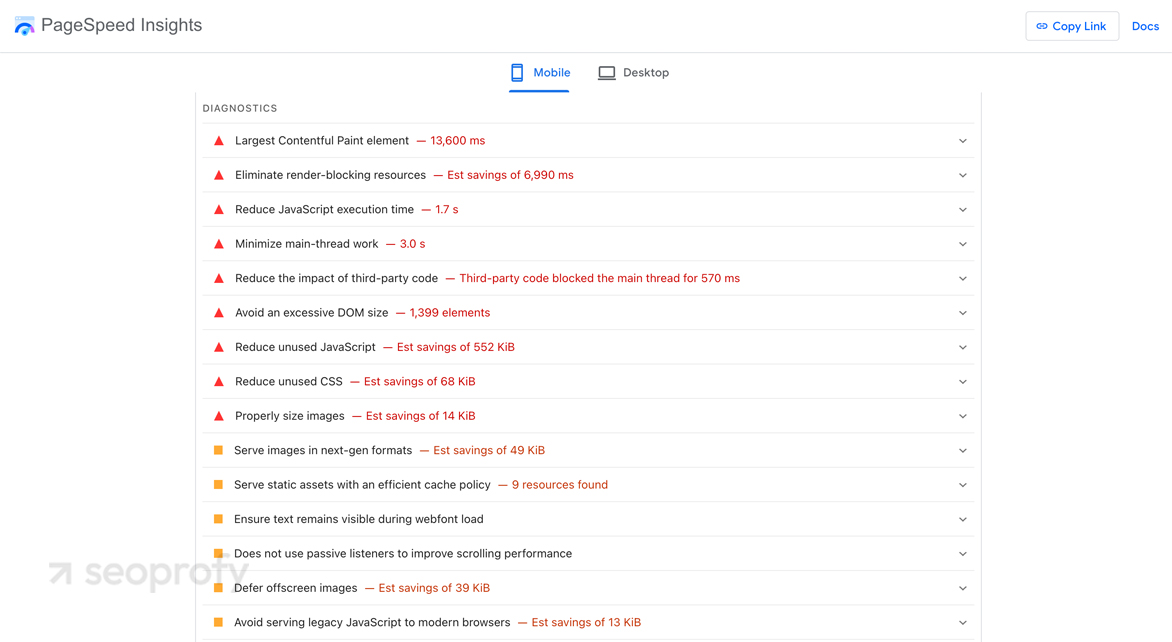Viewport: 1172px width, 642px height.
Task: Click the 1.7 s execution time value
Action: coord(447,209)
